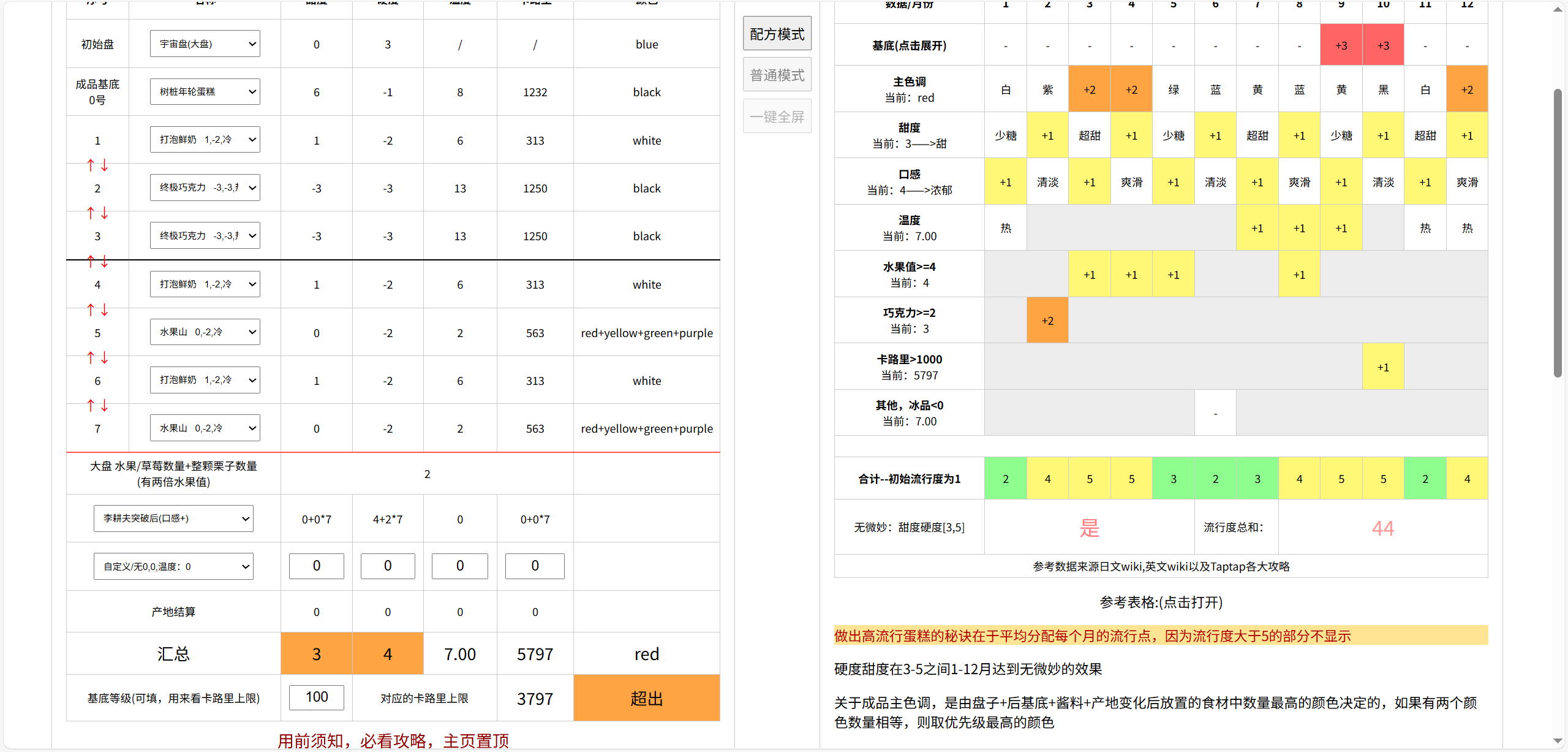Click the 一键全屏 button
The height and width of the screenshot is (752, 1568).
[777, 116]
